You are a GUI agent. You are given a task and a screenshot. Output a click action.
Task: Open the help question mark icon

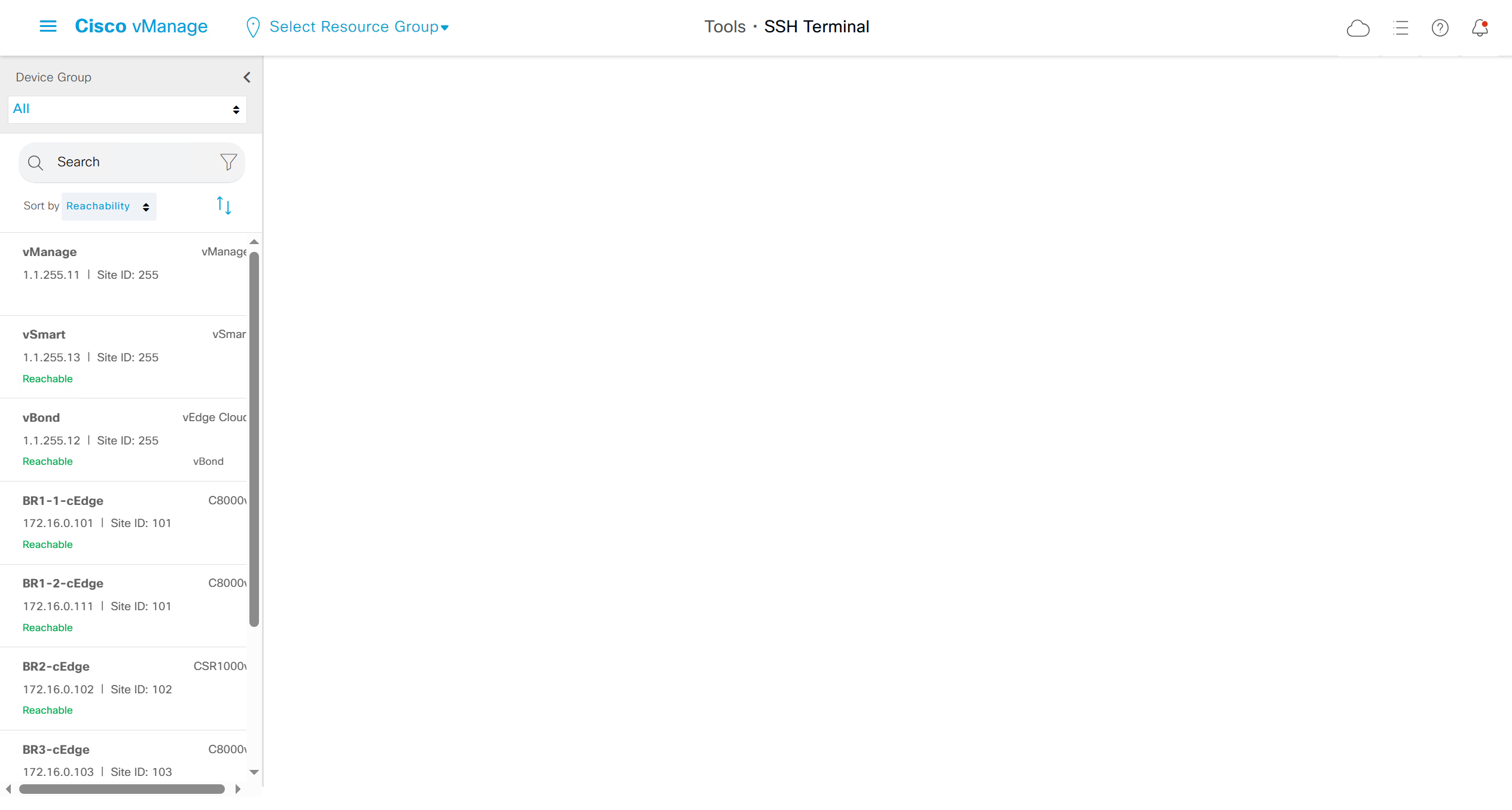click(x=1440, y=28)
